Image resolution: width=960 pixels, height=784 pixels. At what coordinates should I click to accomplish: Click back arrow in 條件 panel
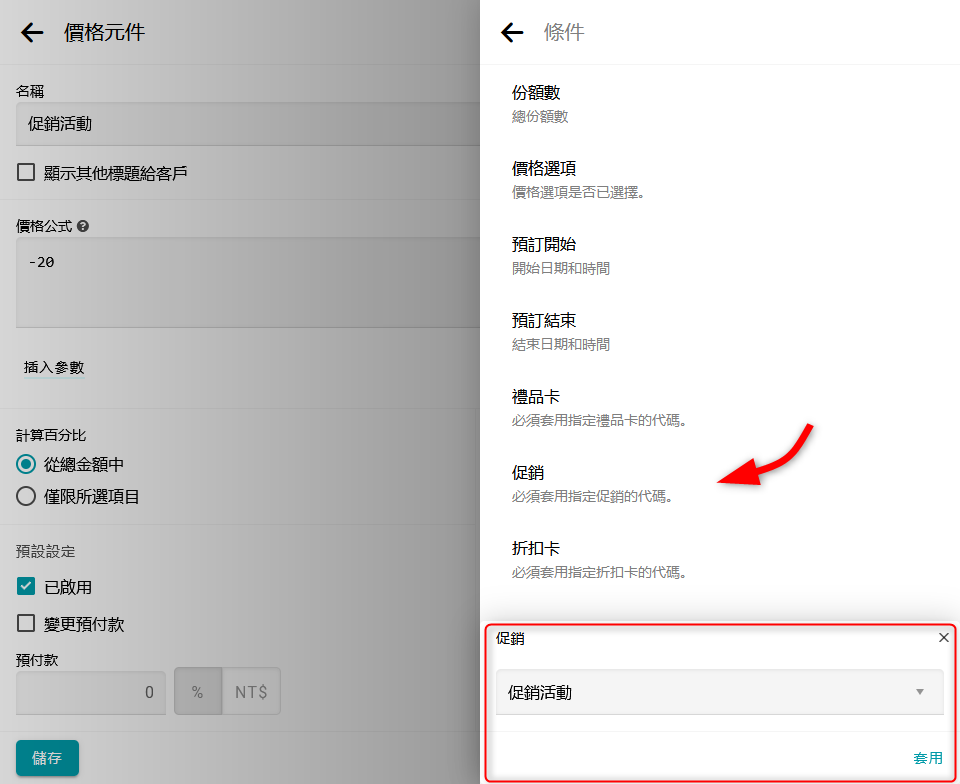point(512,33)
